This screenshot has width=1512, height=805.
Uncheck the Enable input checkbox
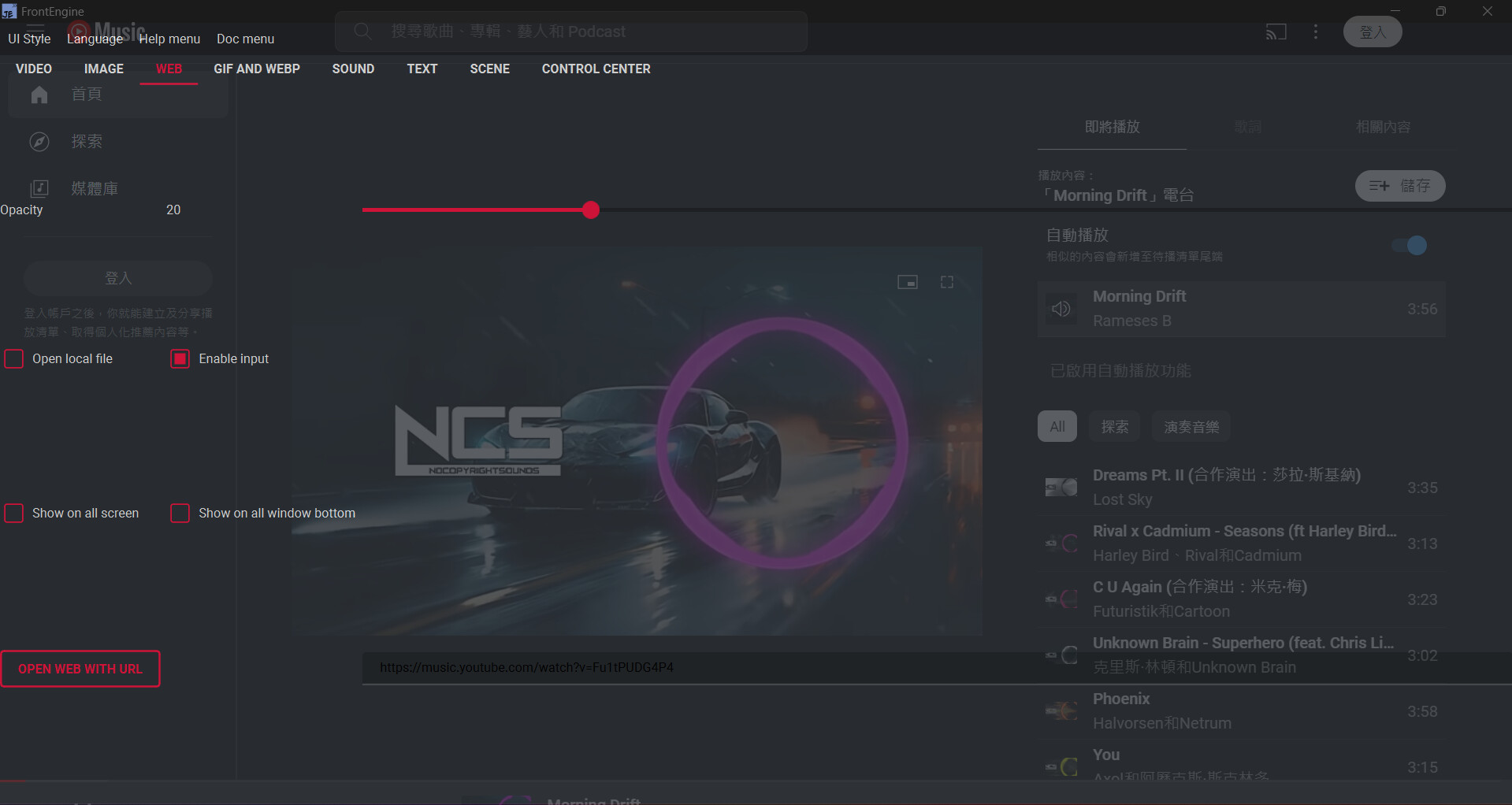click(180, 358)
